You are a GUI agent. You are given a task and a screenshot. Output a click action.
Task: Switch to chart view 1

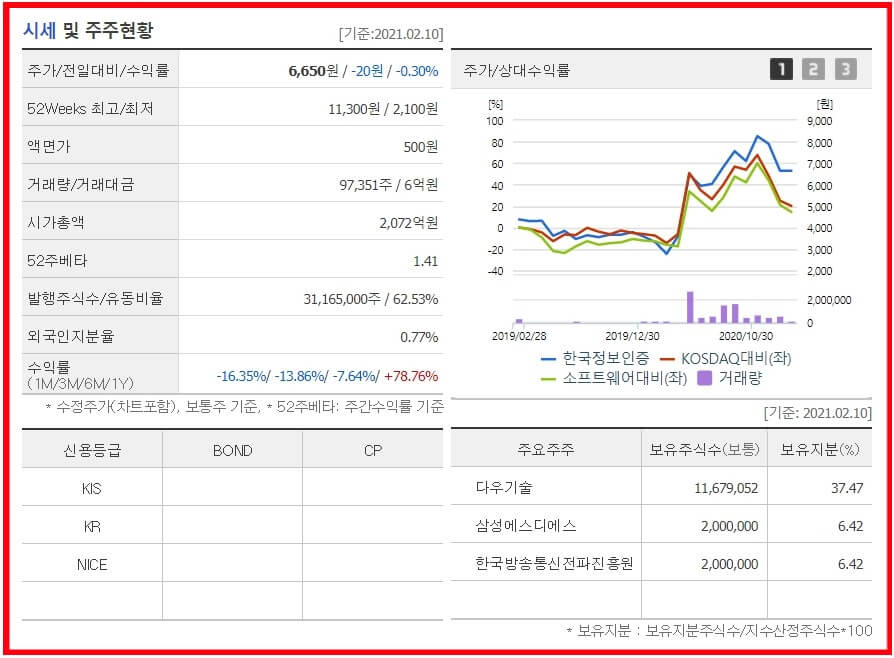coord(781,70)
